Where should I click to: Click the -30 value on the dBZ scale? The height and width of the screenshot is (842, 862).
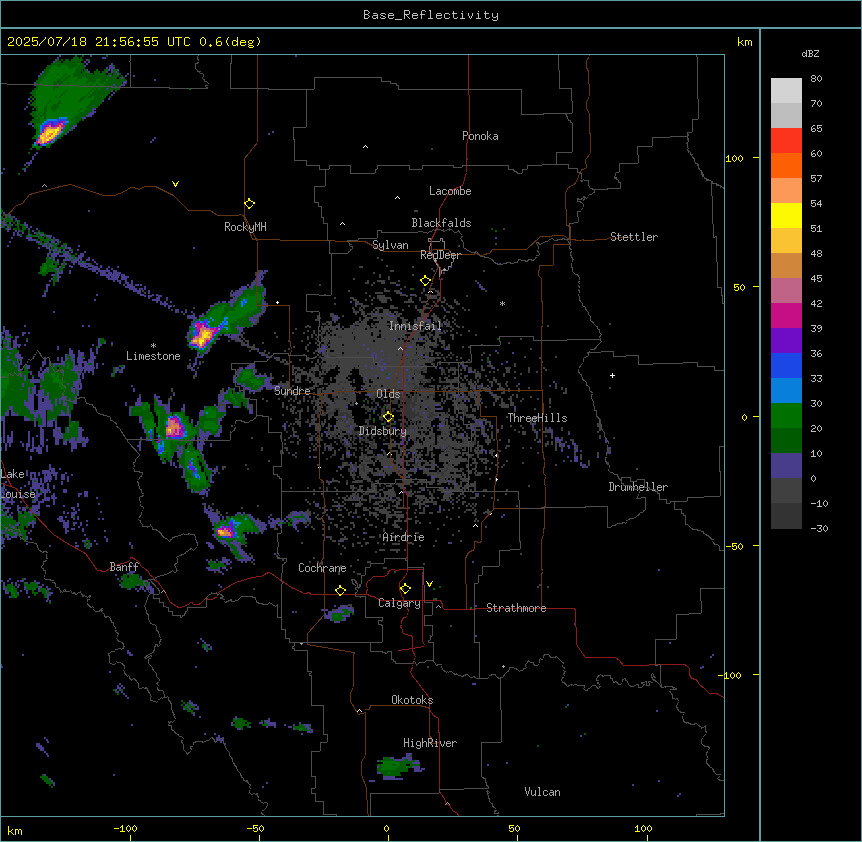coord(819,528)
